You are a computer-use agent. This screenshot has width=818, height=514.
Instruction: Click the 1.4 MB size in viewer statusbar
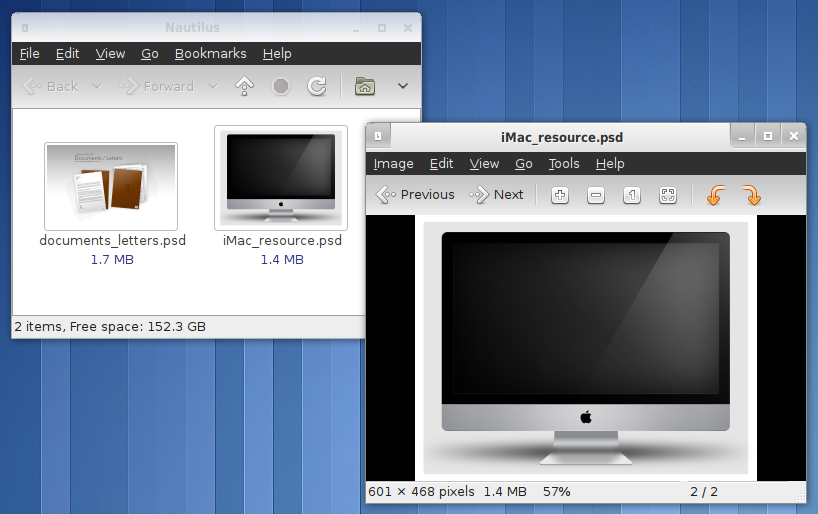tap(505, 492)
